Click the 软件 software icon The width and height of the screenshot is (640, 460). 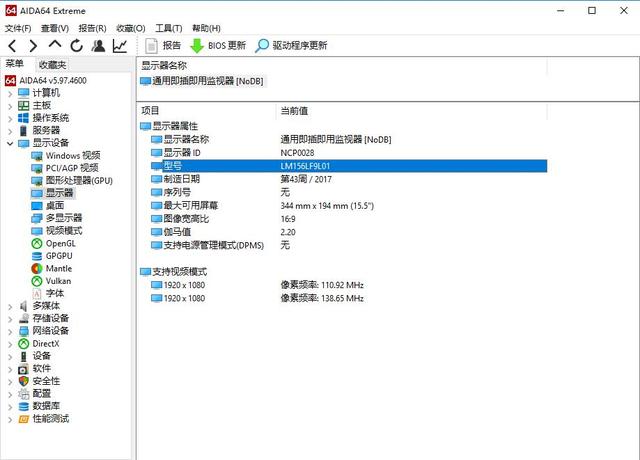pyautogui.click(x=23, y=369)
